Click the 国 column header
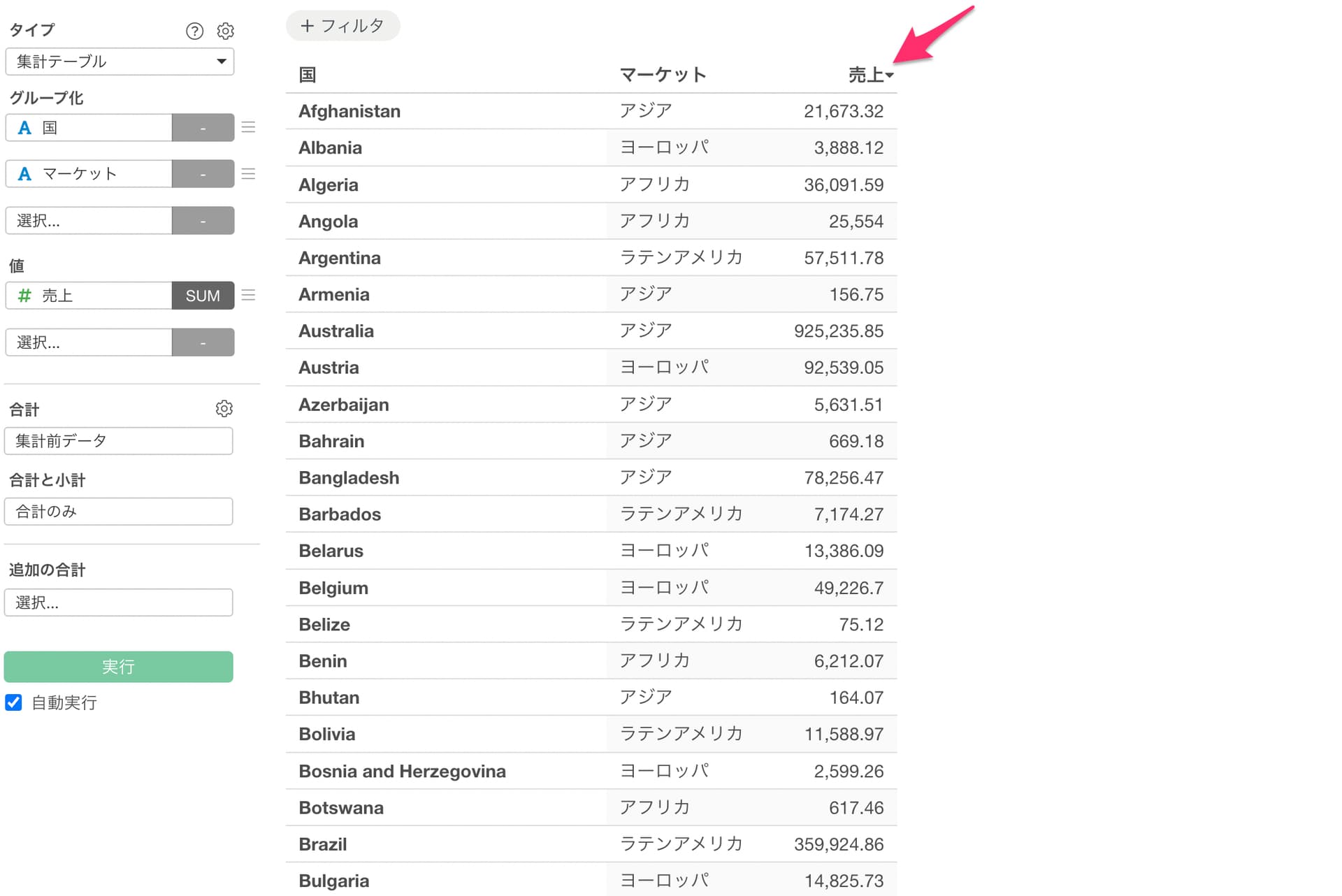The height and width of the screenshot is (896, 1342). 308,75
